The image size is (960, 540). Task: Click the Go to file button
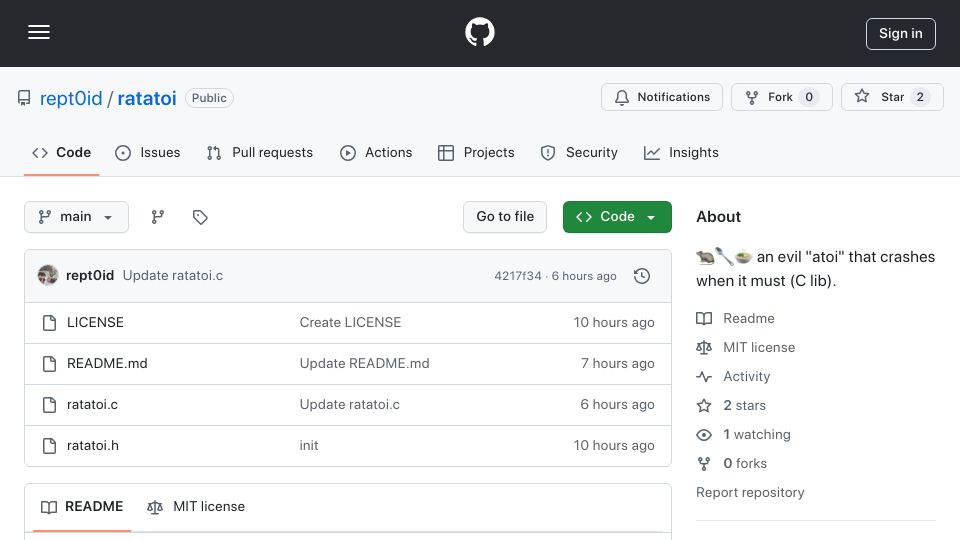(505, 217)
